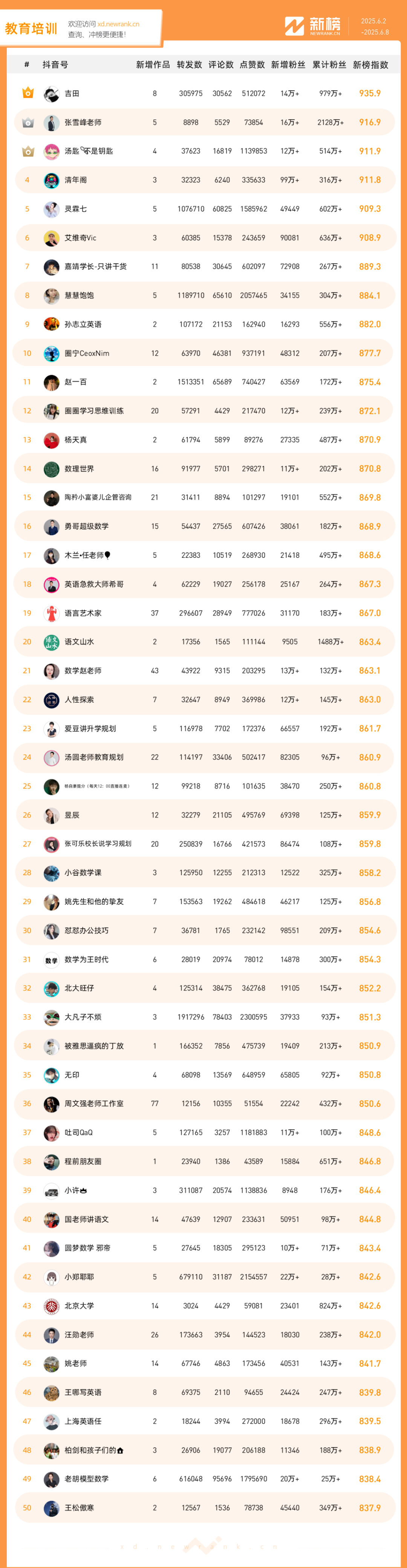
Task: Click 数学为王时代's text avatar
Action: [51, 959]
